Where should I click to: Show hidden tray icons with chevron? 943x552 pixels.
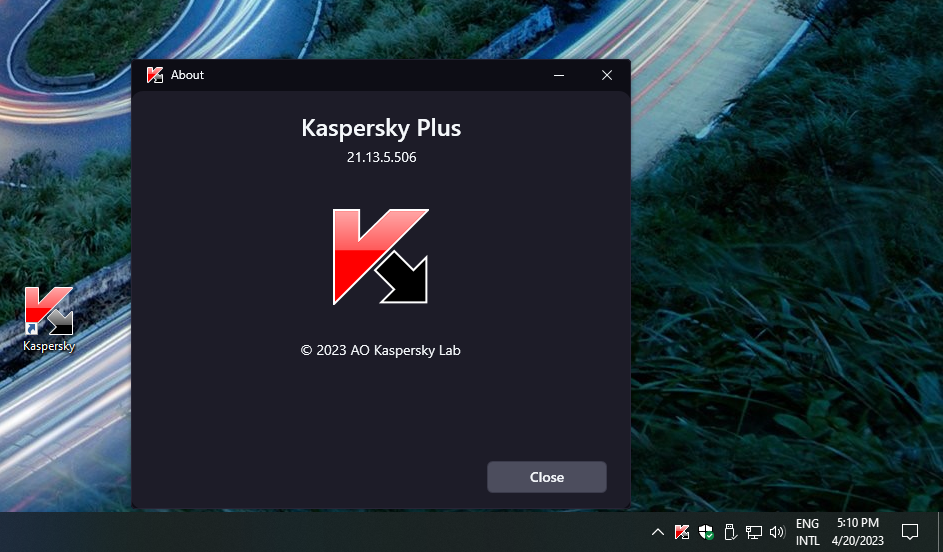point(658,532)
